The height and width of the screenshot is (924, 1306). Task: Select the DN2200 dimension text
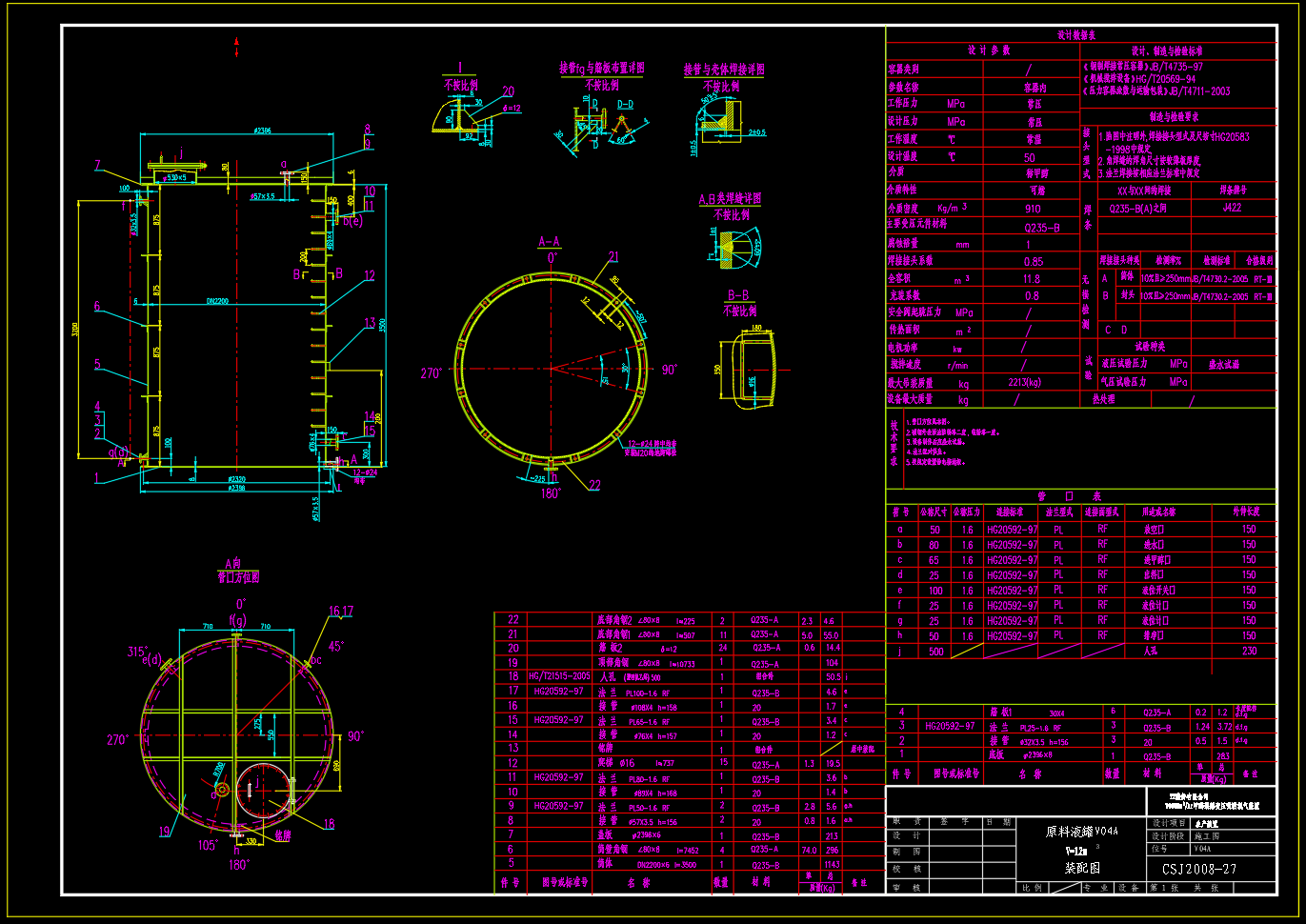click(217, 301)
